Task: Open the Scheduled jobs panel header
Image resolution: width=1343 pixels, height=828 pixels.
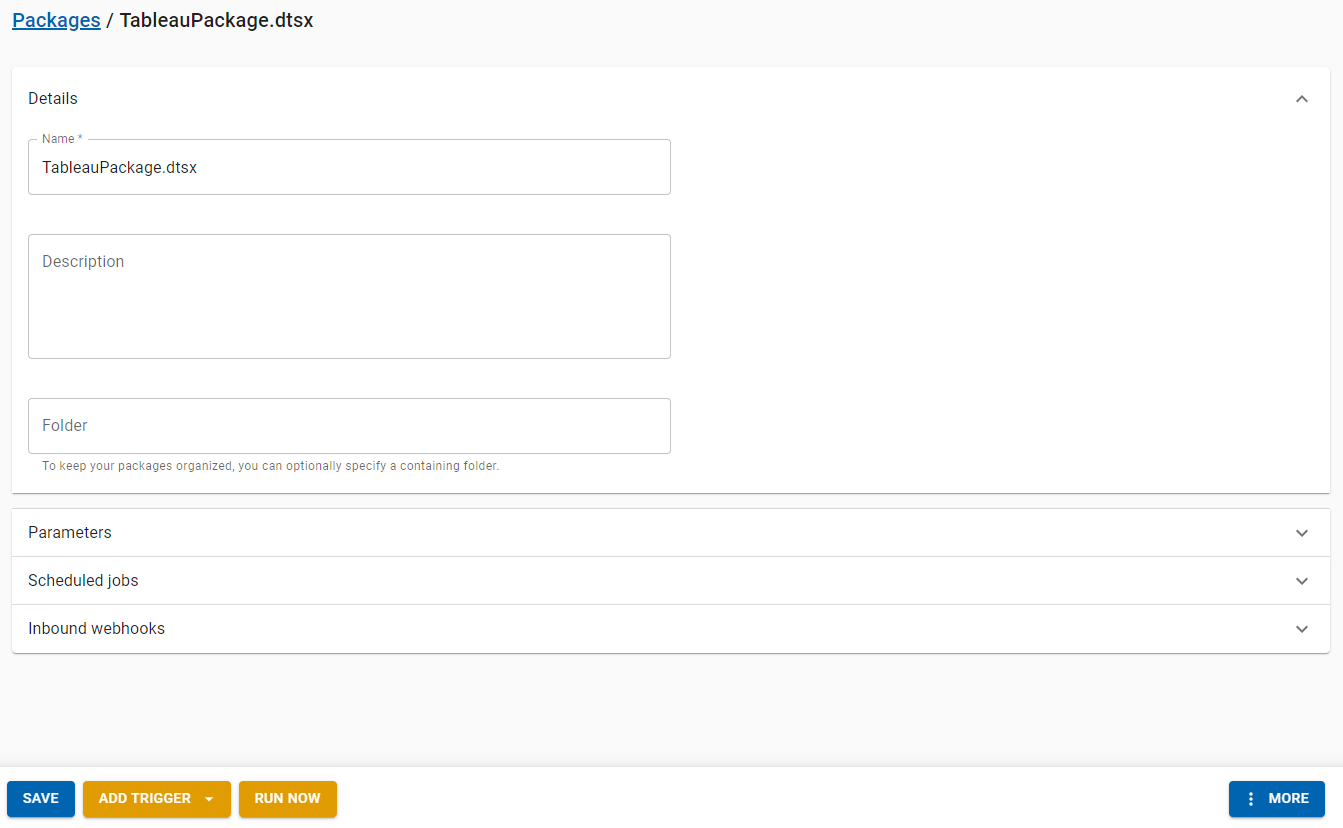Action: pyautogui.click(x=83, y=581)
